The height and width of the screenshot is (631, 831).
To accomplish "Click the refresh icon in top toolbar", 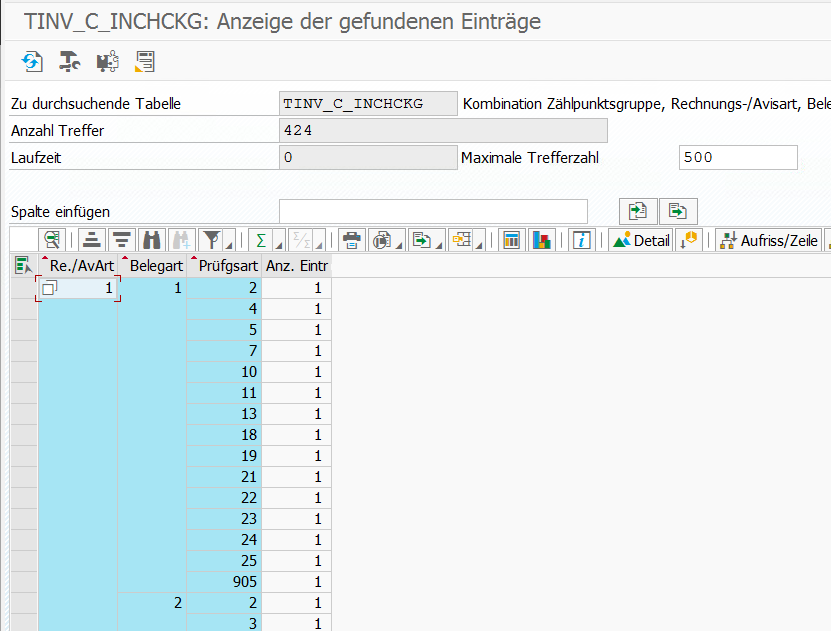I will (x=32, y=62).
